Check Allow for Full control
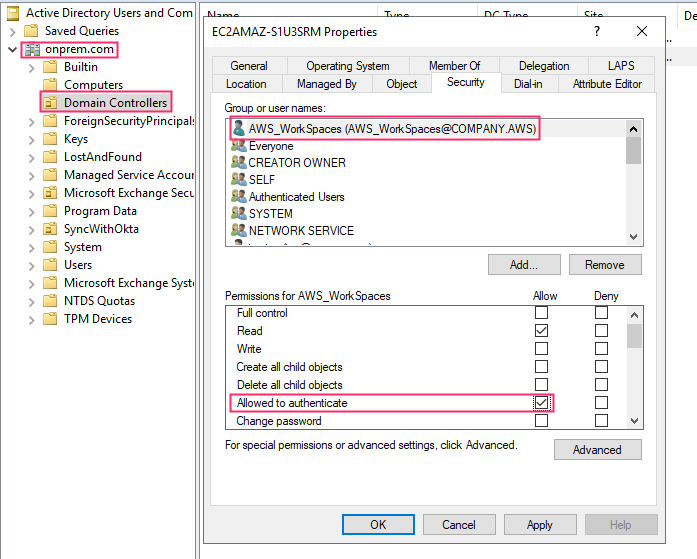 click(x=541, y=313)
